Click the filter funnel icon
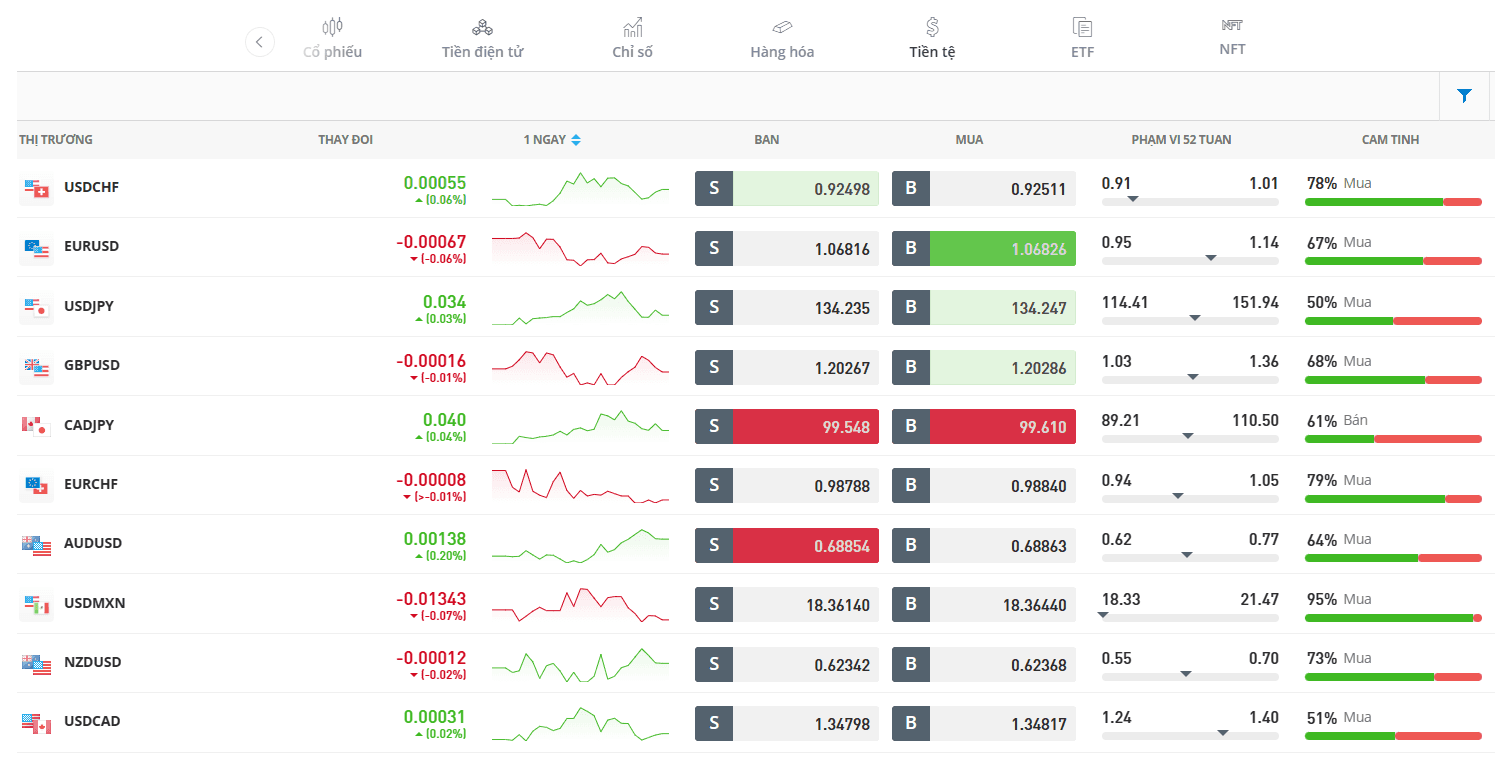This screenshot has height=760, width=1499. pos(1465,96)
